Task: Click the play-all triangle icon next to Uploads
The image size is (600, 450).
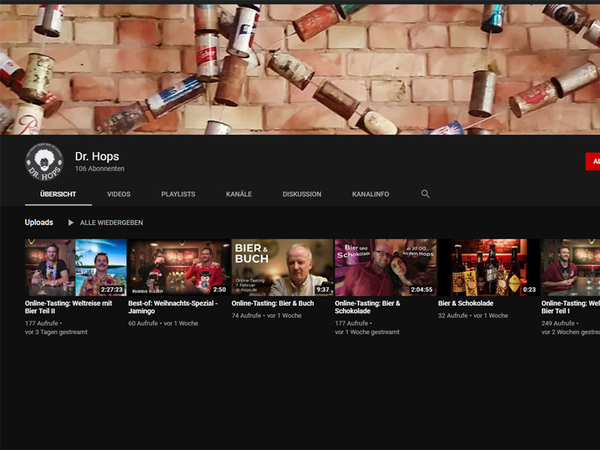Action: pos(70,223)
